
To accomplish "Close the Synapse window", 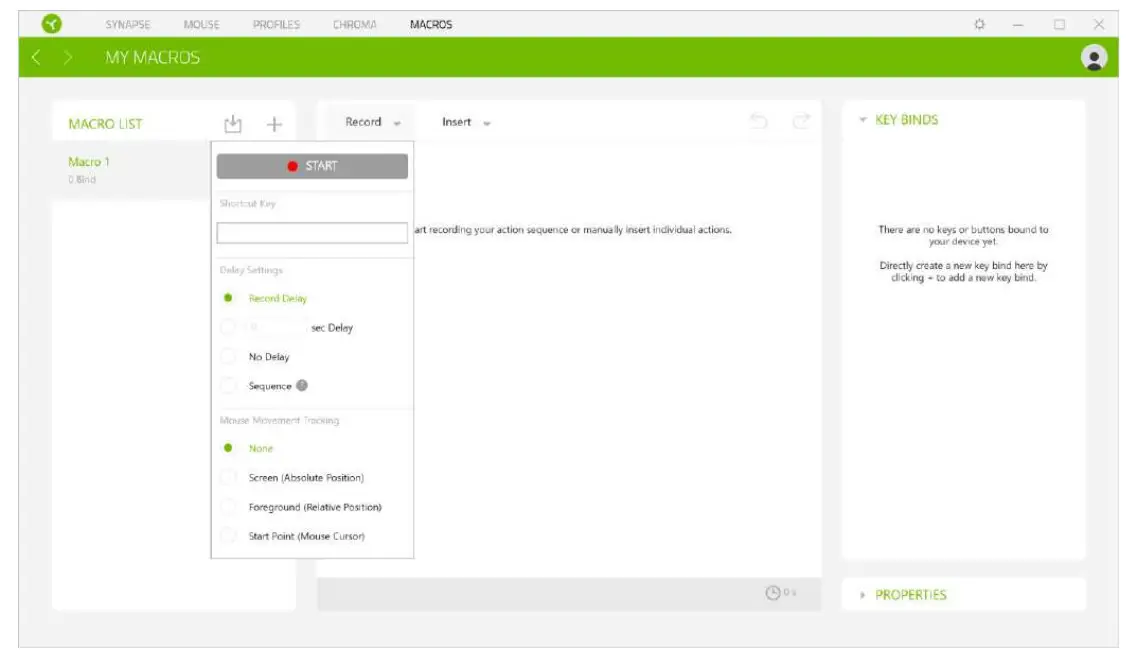I will pos(1099,24).
